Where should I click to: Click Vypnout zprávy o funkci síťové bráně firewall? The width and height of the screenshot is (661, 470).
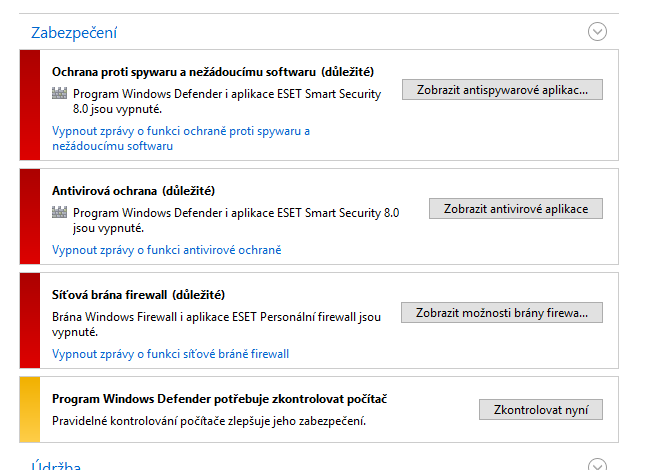click(x=170, y=354)
